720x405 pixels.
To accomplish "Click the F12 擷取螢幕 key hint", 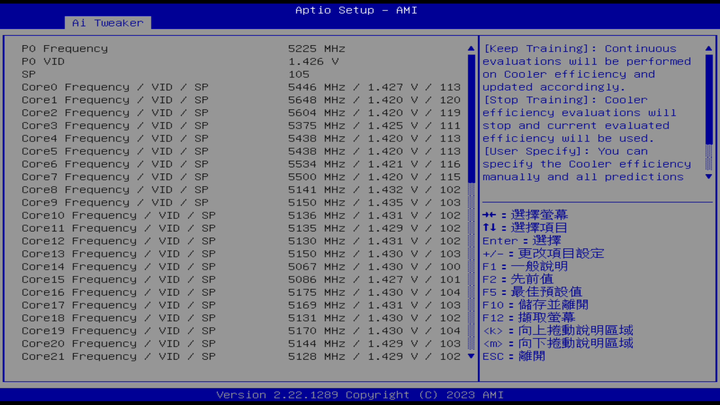I will (529, 318).
